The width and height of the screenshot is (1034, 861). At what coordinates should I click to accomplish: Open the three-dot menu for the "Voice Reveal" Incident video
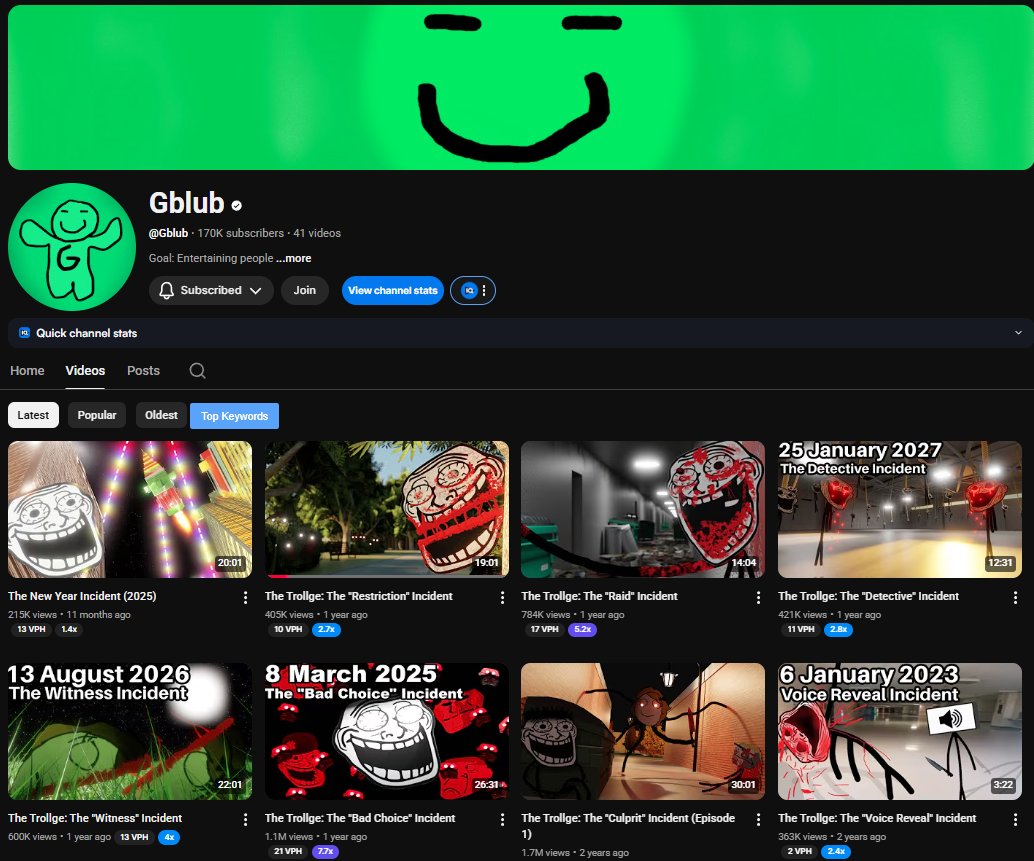coord(1015,819)
